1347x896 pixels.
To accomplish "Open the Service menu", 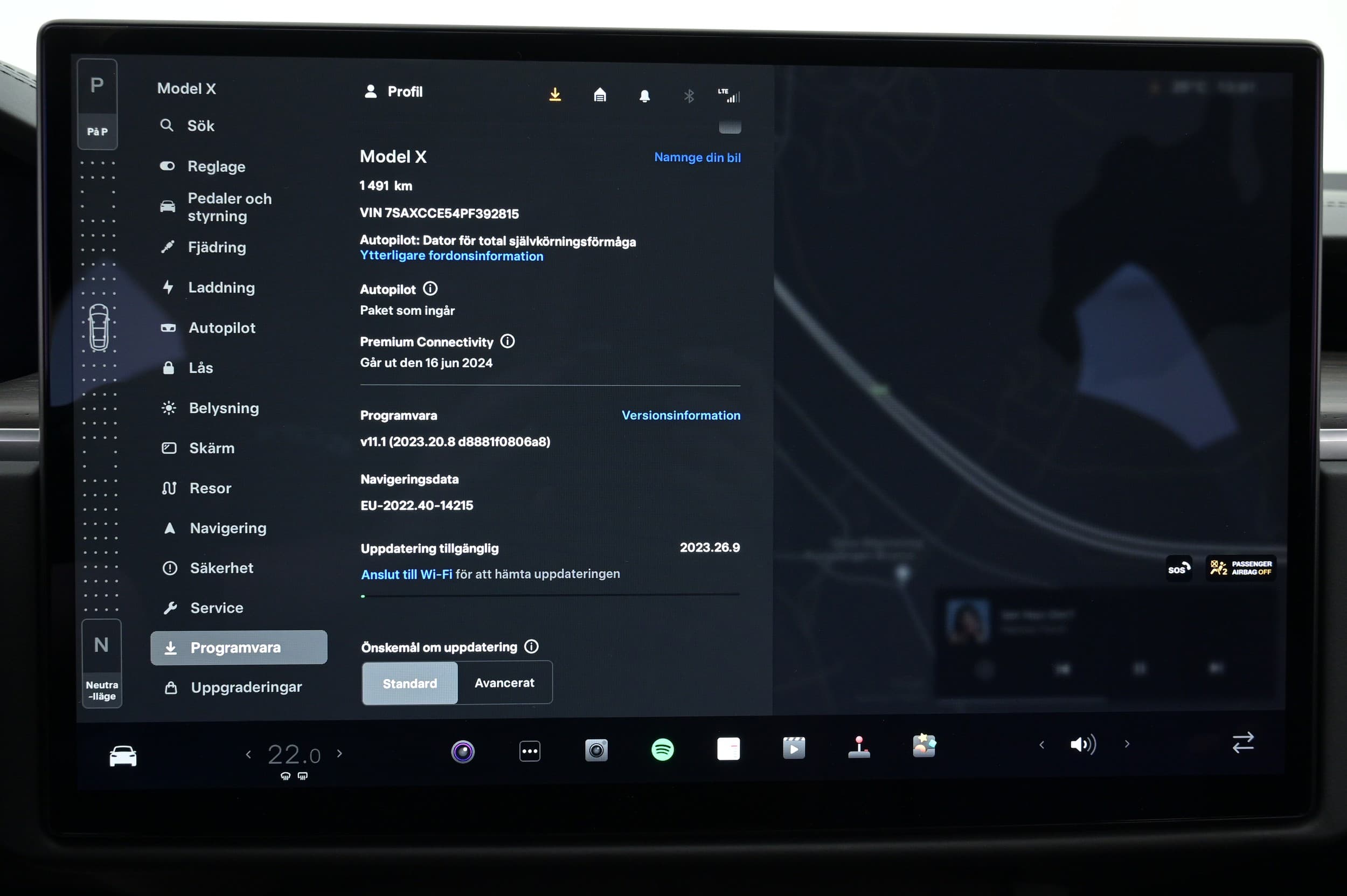I will [203, 607].
